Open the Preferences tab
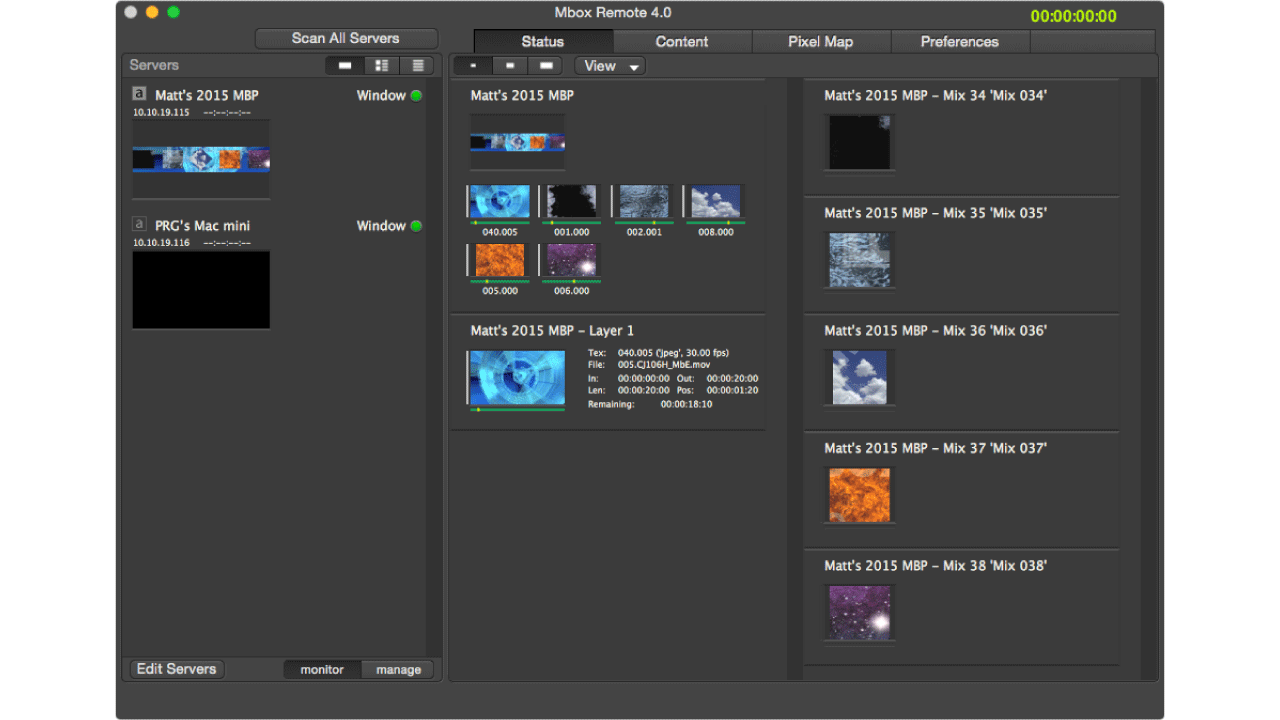This screenshot has width=1280, height=720. pos(959,42)
